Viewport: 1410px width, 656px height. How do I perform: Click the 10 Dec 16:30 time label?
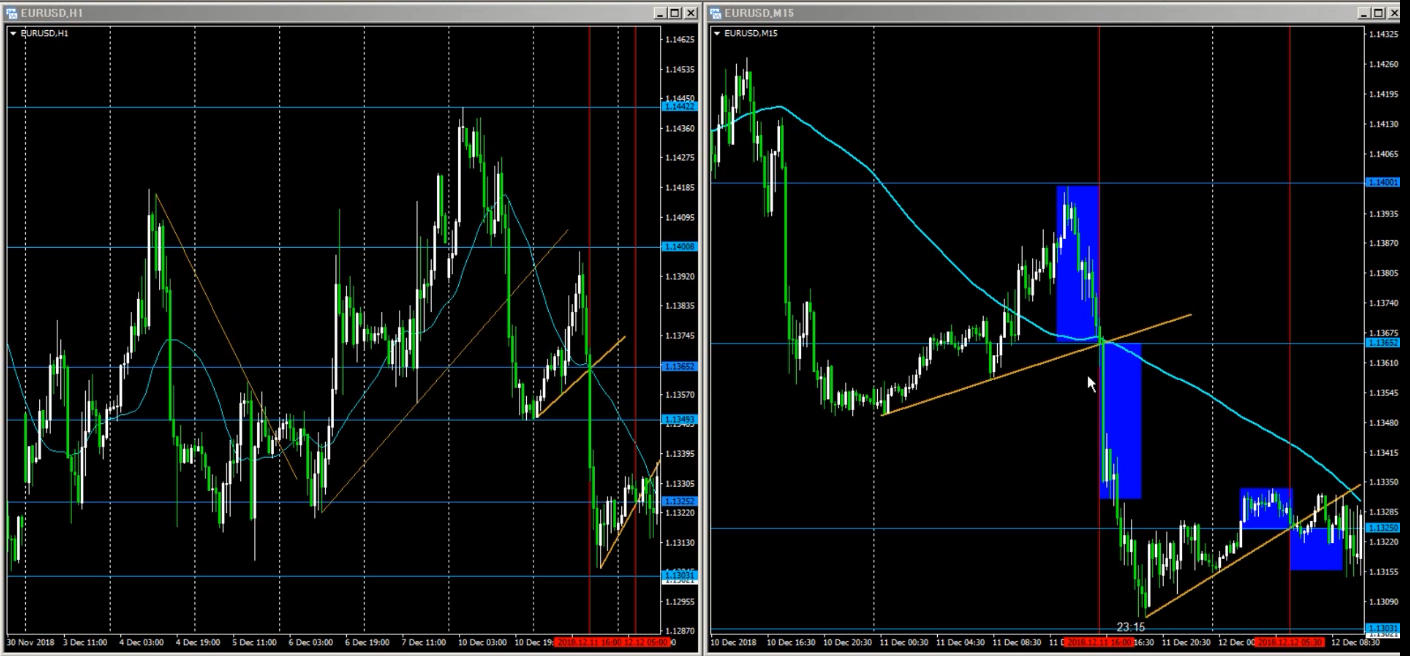pyautogui.click(x=791, y=642)
